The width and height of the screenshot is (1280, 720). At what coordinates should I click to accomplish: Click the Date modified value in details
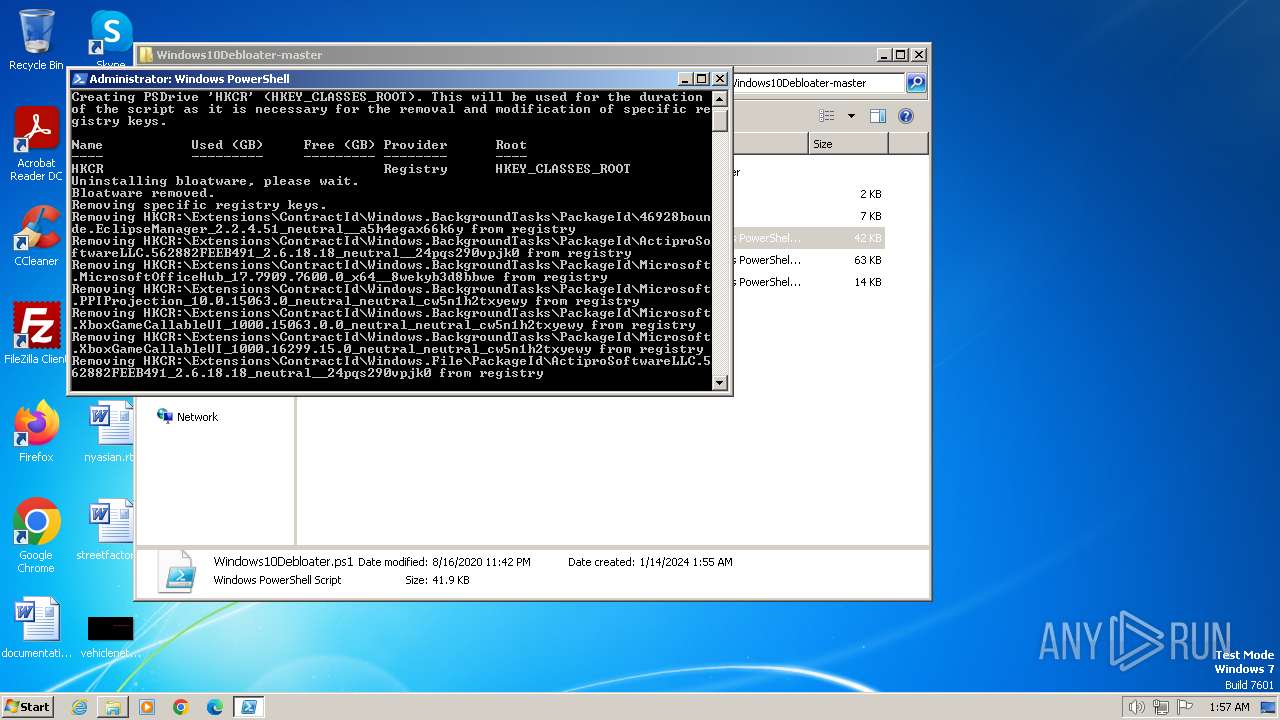[x=481, y=562]
